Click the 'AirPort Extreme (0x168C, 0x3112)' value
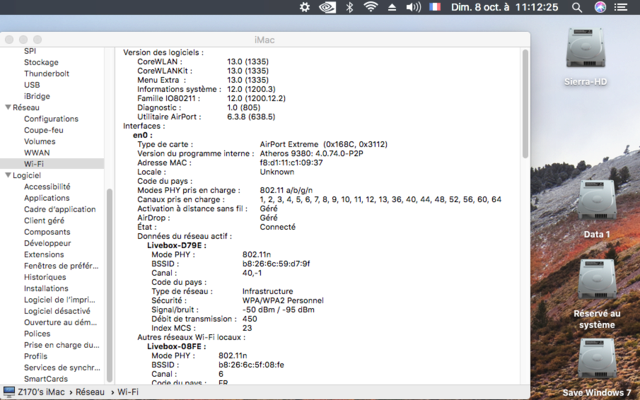640x400 pixels. click(324, 144)
